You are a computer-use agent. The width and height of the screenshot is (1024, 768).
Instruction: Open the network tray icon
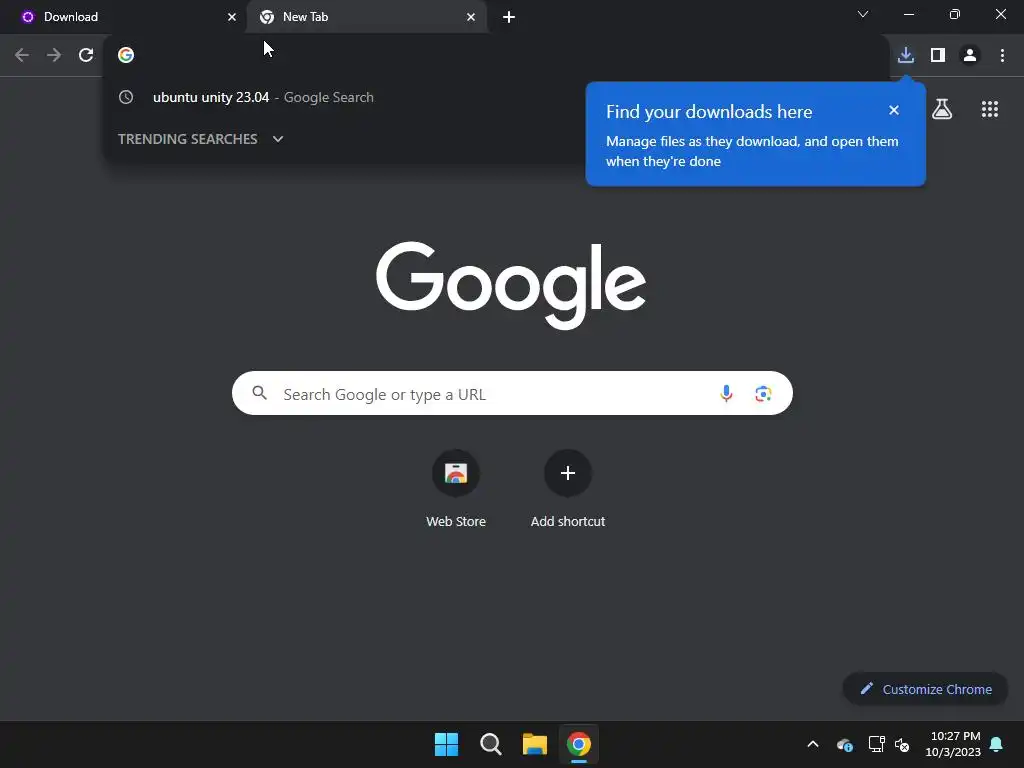pos(876,744)
